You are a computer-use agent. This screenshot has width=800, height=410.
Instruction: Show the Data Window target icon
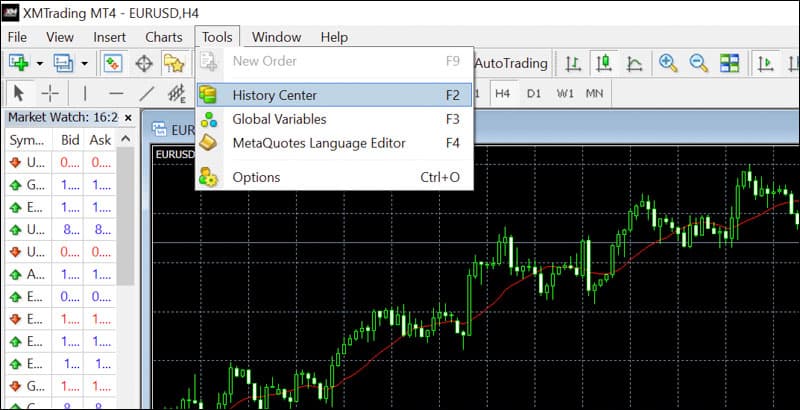pos(144,63)
